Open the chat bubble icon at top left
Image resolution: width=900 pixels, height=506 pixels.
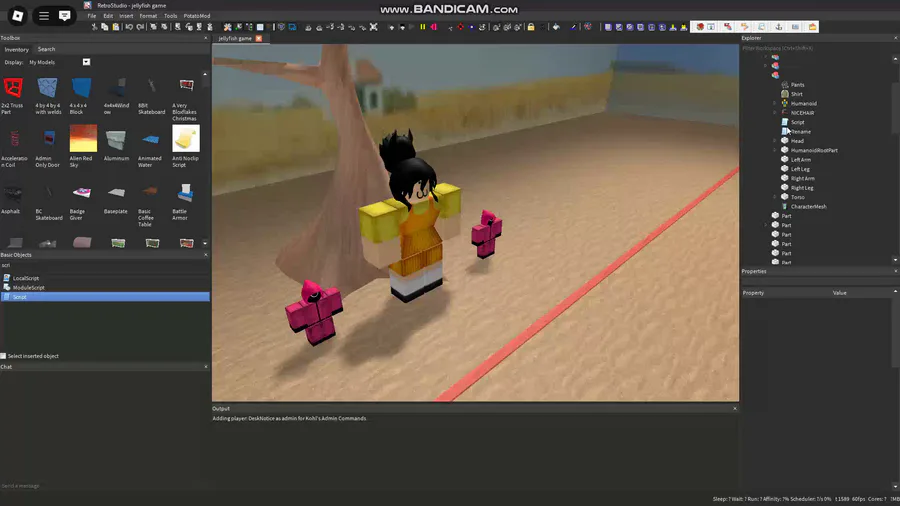tap(64, 16)
